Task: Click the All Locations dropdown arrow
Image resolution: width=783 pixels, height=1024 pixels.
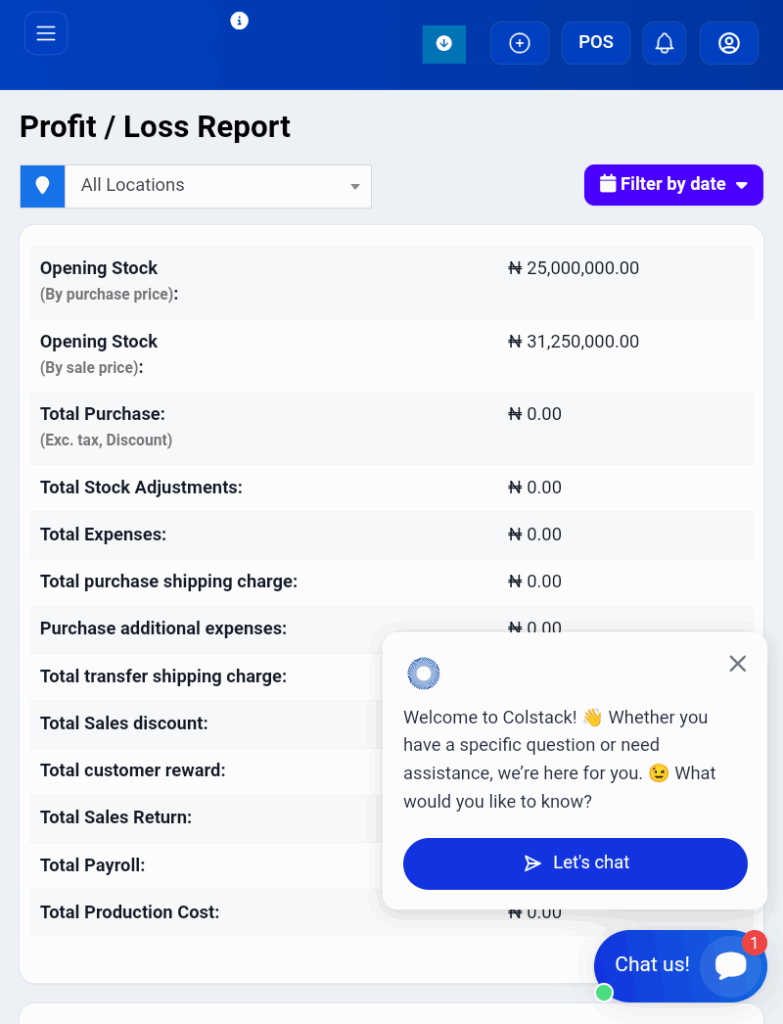Action: (355, 187)
